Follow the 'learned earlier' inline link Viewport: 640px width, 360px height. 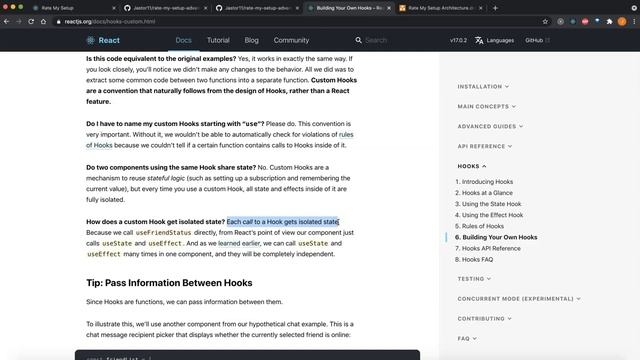239,243
